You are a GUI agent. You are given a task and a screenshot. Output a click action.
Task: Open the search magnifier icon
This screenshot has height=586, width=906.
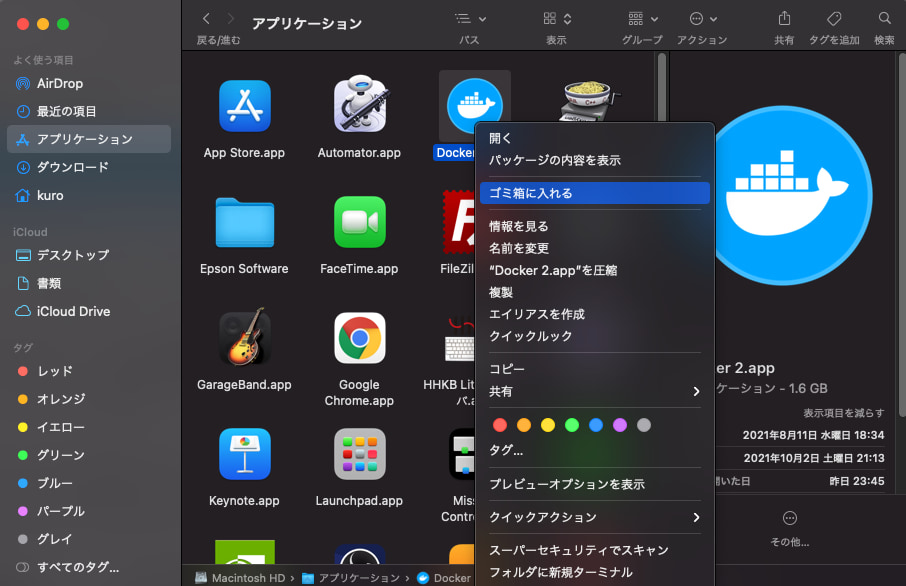click(x=885, y=18)
